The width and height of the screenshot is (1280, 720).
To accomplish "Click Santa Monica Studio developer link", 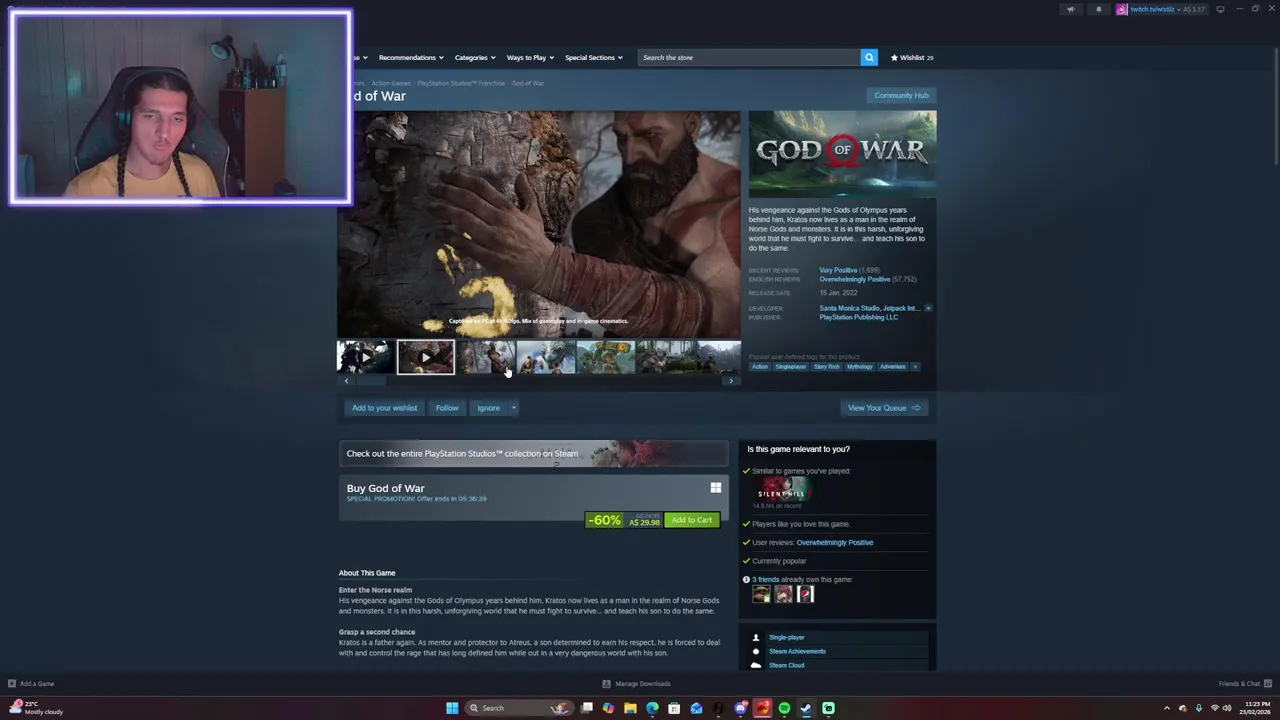I will (x=849, y=308).
